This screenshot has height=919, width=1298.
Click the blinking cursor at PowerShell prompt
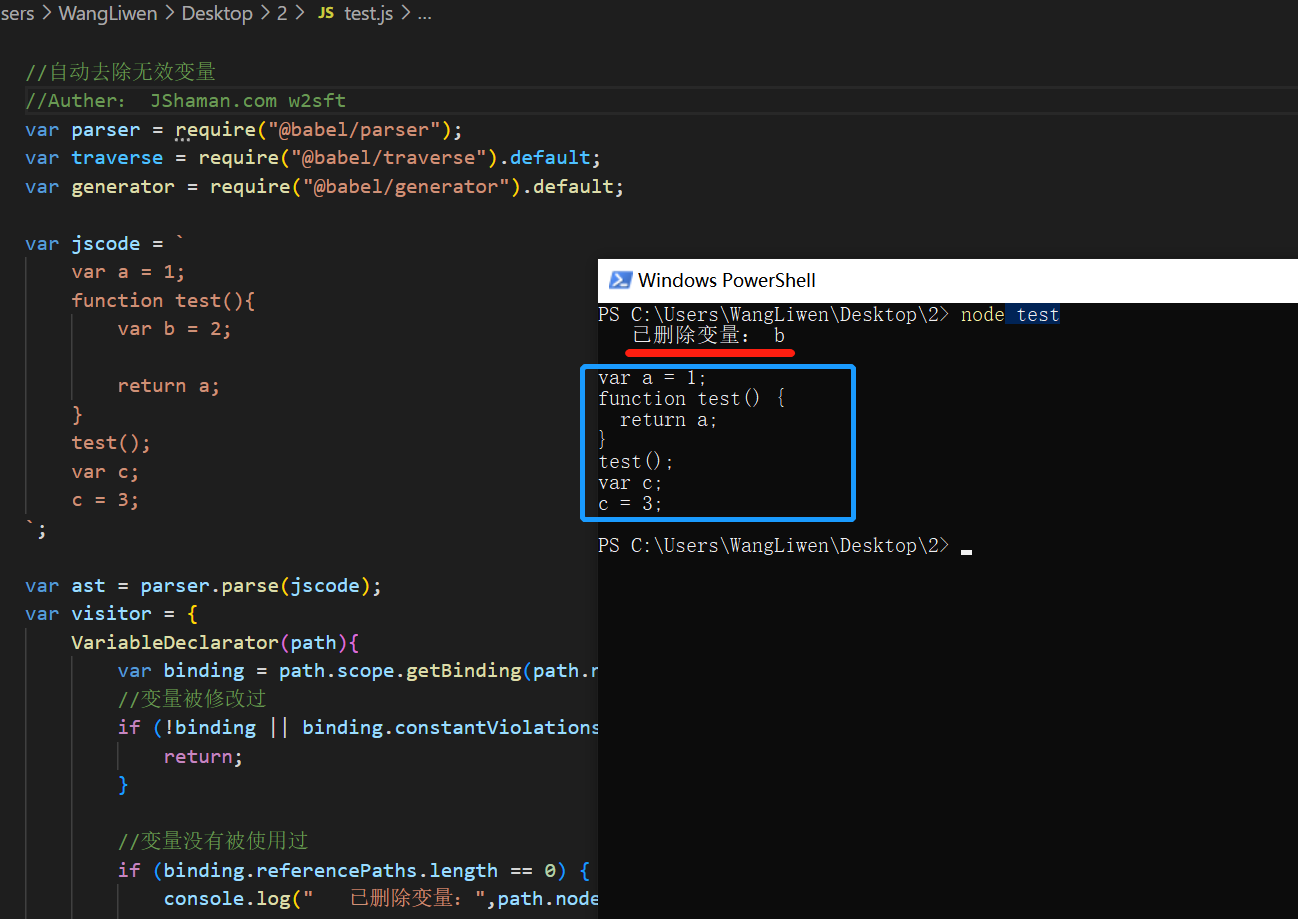point(966,549)
